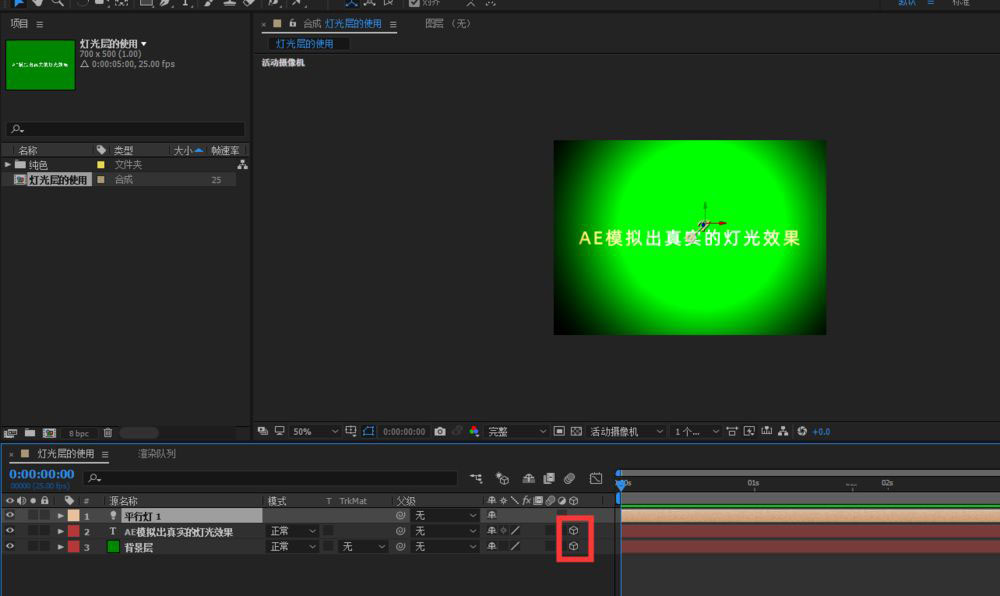Click the trash icon in the project panel
This screenshot has width=1000, height=596.
tap(108, 433)
